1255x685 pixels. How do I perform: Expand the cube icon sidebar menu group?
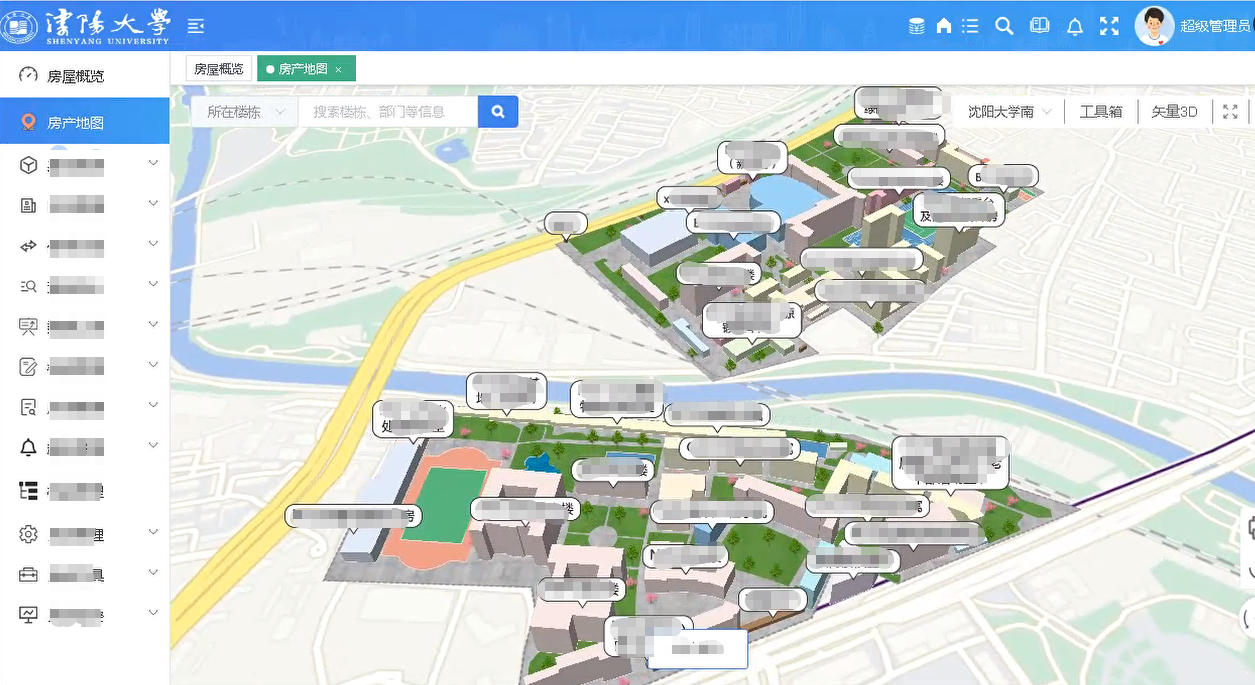click(85, 164)
